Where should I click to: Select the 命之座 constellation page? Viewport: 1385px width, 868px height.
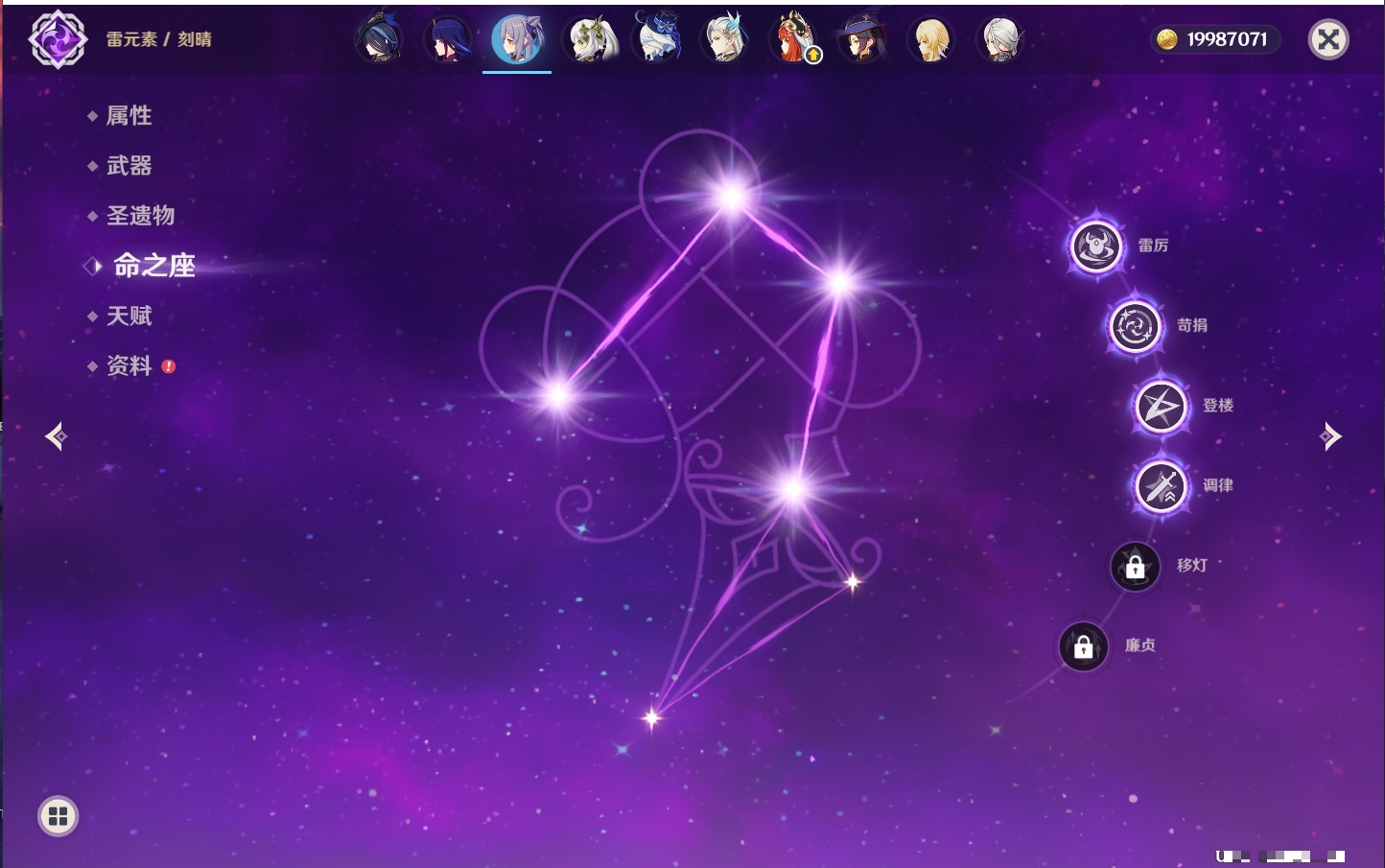(x=153, y=266)
